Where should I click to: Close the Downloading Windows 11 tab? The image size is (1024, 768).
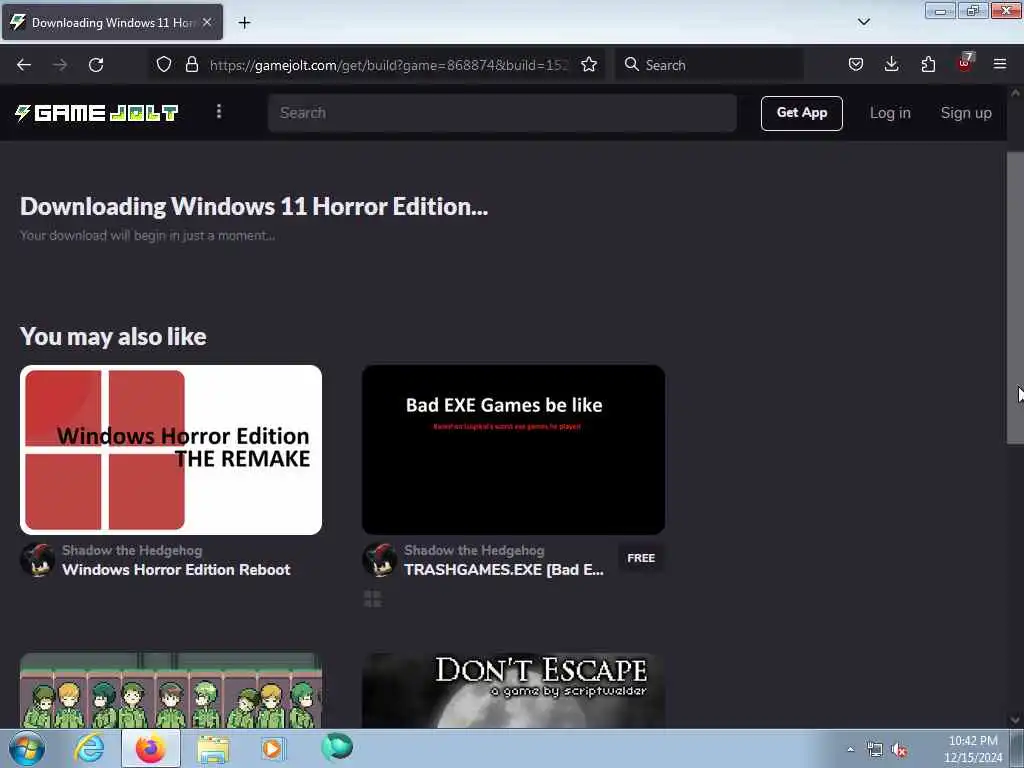207,22
